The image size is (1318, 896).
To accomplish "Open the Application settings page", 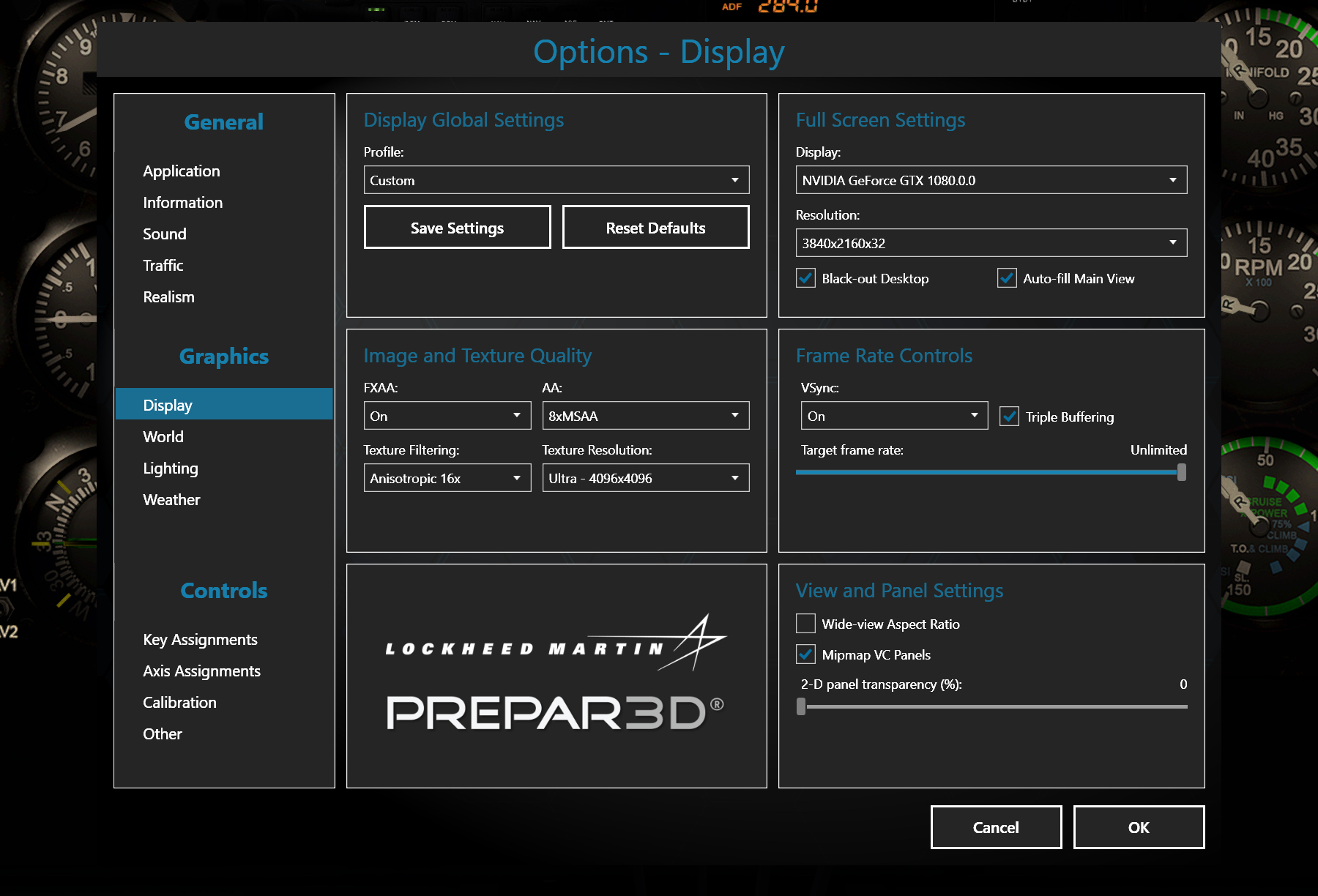I will pyautogui.click(x=182, y=171).
